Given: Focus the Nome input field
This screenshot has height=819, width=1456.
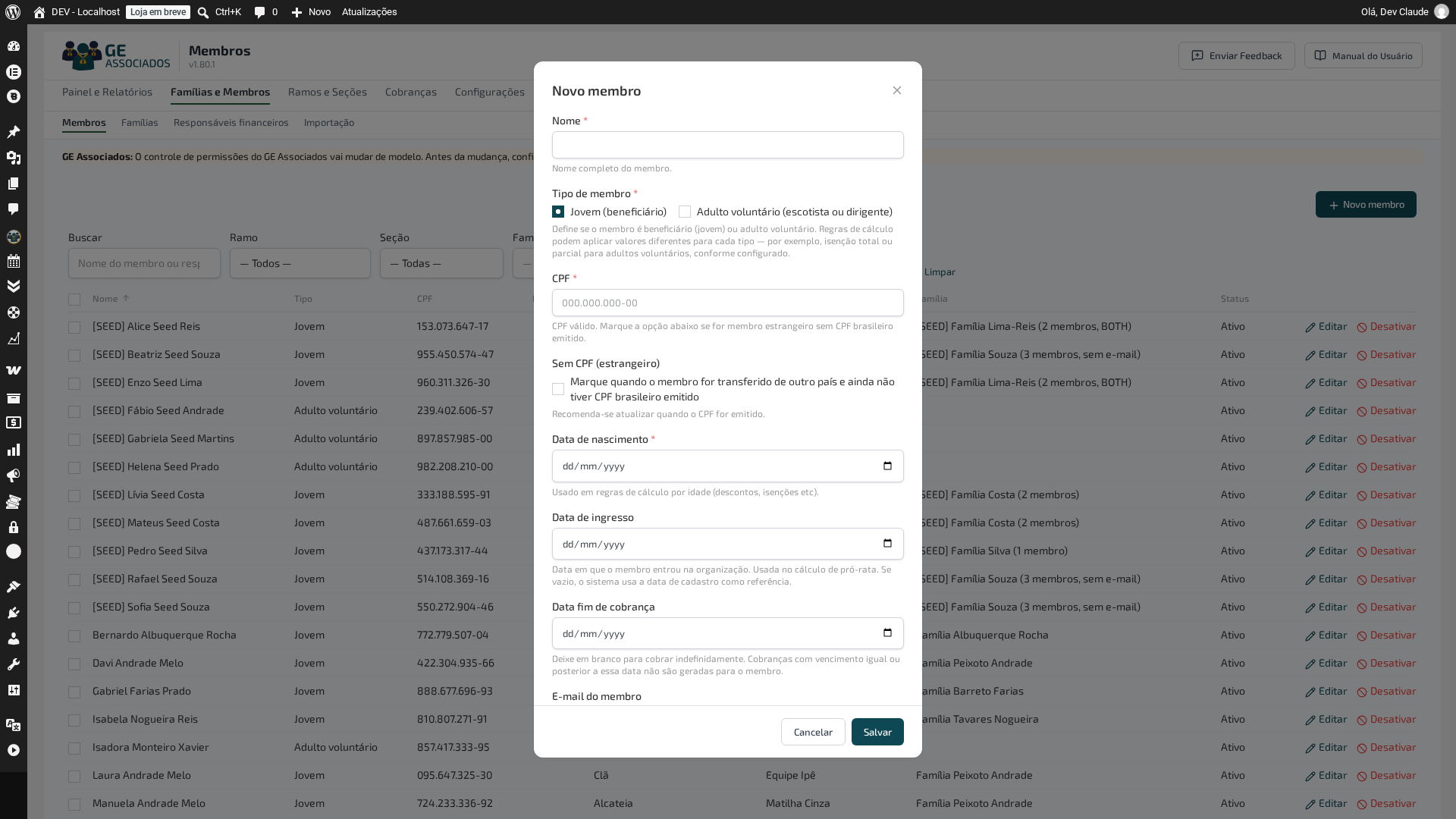Looking at the screenshot, I should [x=728, y=145].
